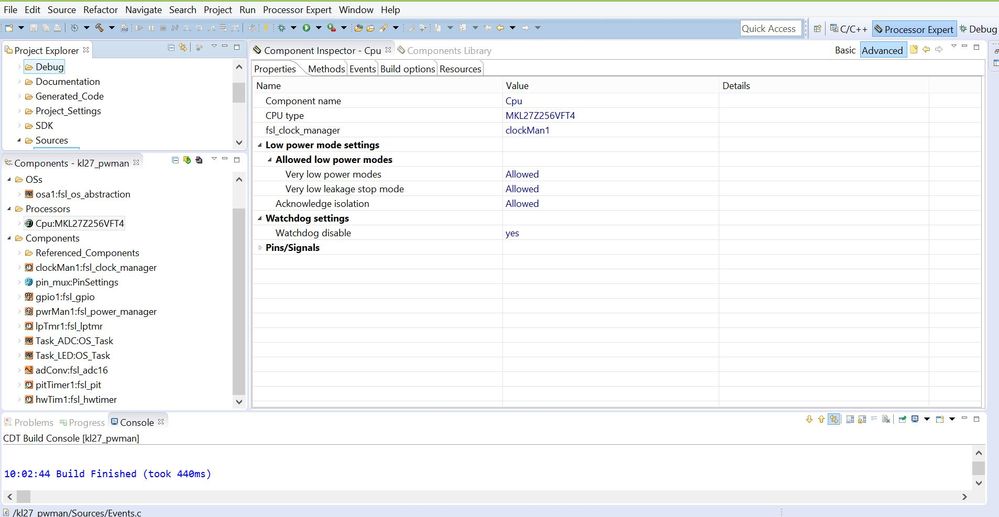999x517 pixels.
Task: Switch to C/C++ perspective
Action: [848, 29]
